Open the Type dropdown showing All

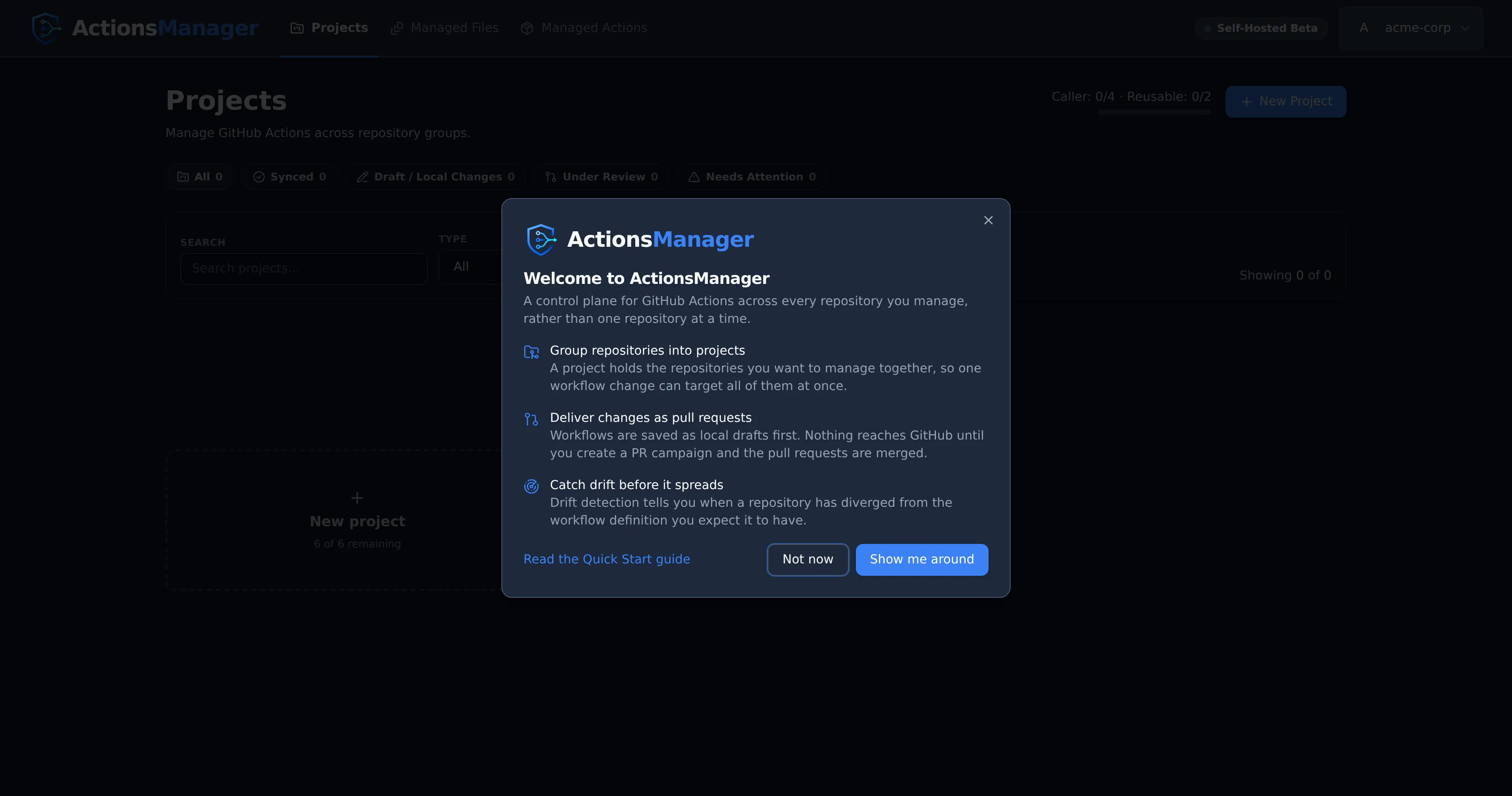[x=470, y=267]
